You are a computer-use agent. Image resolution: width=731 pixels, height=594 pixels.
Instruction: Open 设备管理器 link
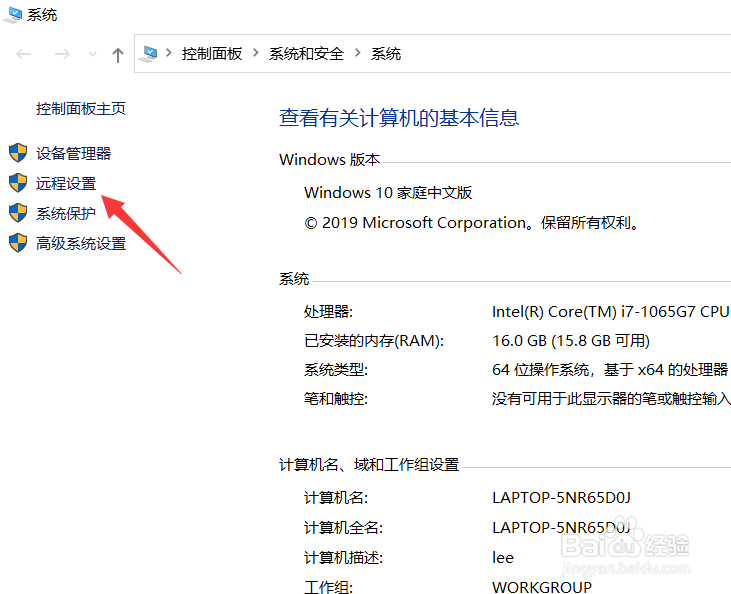[x=74, y=153]
